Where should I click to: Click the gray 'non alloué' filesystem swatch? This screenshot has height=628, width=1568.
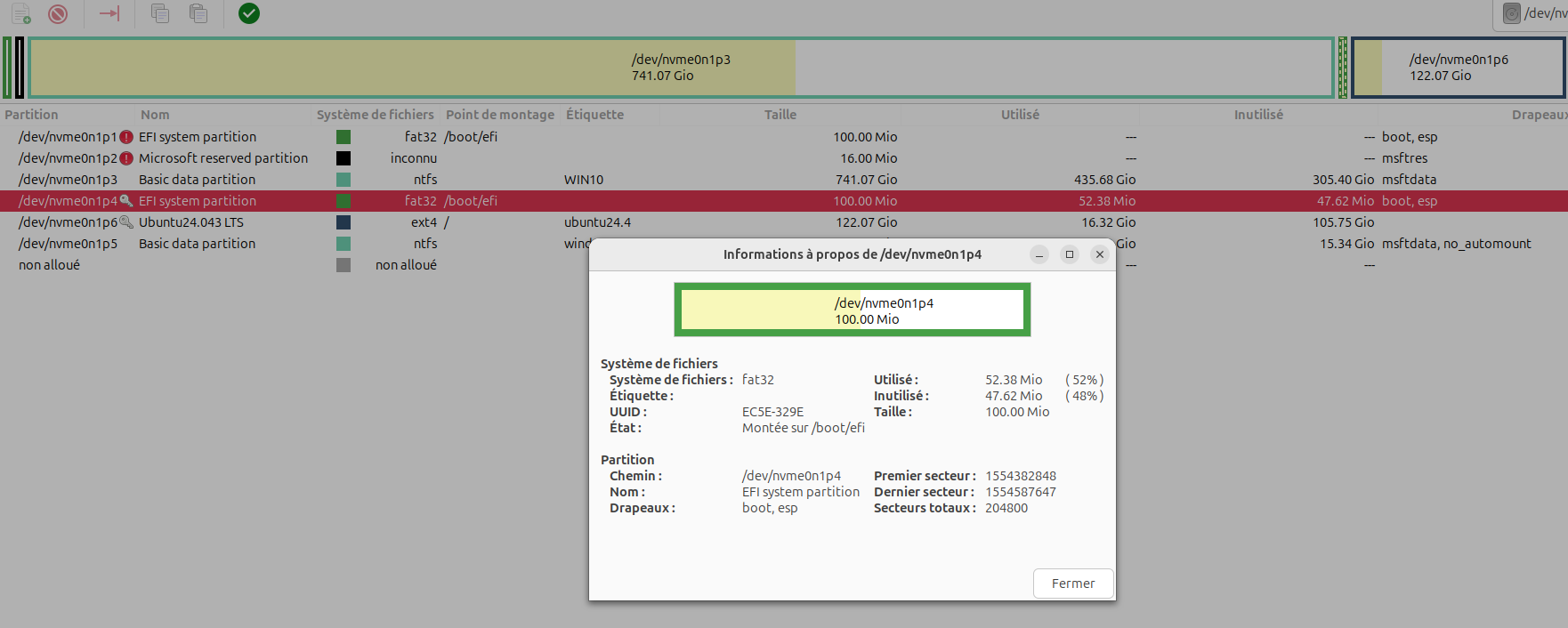pyautogui.click(x=344, y=265)
